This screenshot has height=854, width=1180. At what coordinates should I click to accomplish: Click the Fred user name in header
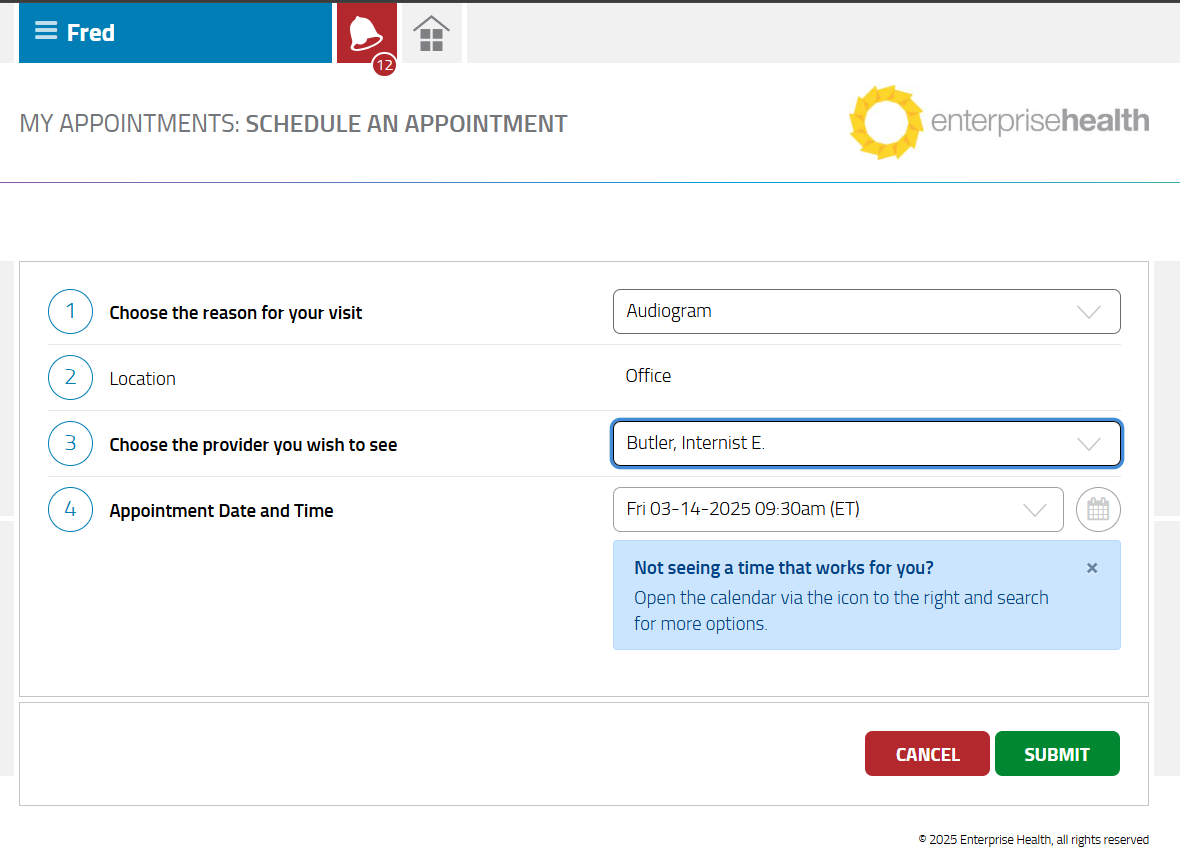point(91,33)
